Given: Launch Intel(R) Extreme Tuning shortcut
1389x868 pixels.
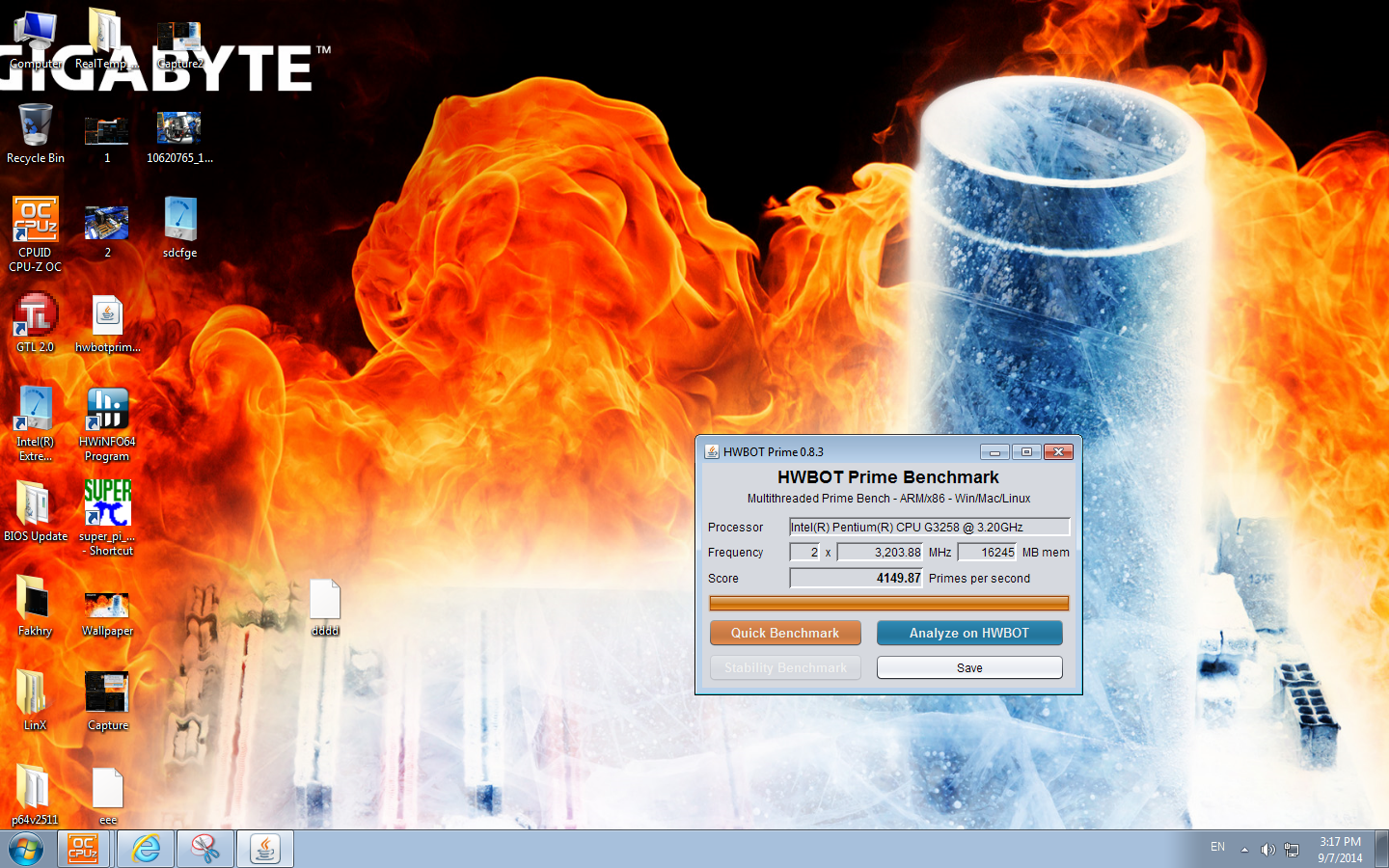Looking at the screenshot, I should click(36, 424).
